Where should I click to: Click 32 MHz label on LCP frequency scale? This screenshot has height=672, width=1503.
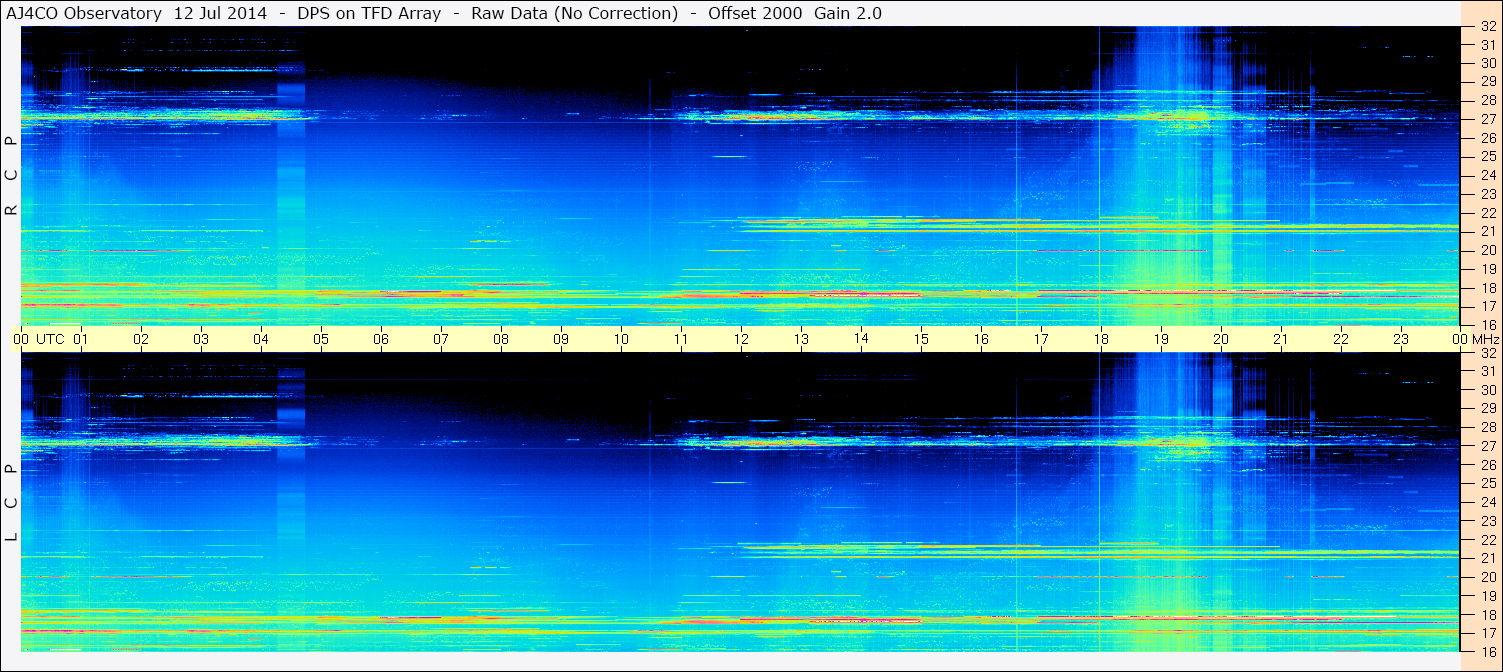tap(1487, 353)
